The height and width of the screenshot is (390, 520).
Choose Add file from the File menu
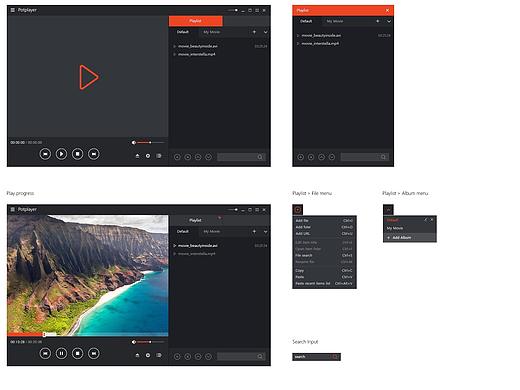pyautogui.click(x=324, y=221)
